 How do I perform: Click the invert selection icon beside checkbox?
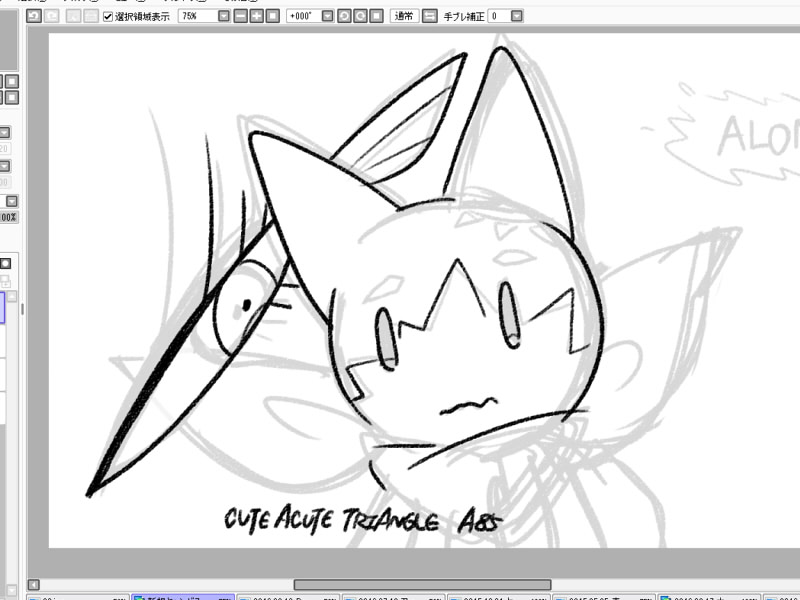91,16
